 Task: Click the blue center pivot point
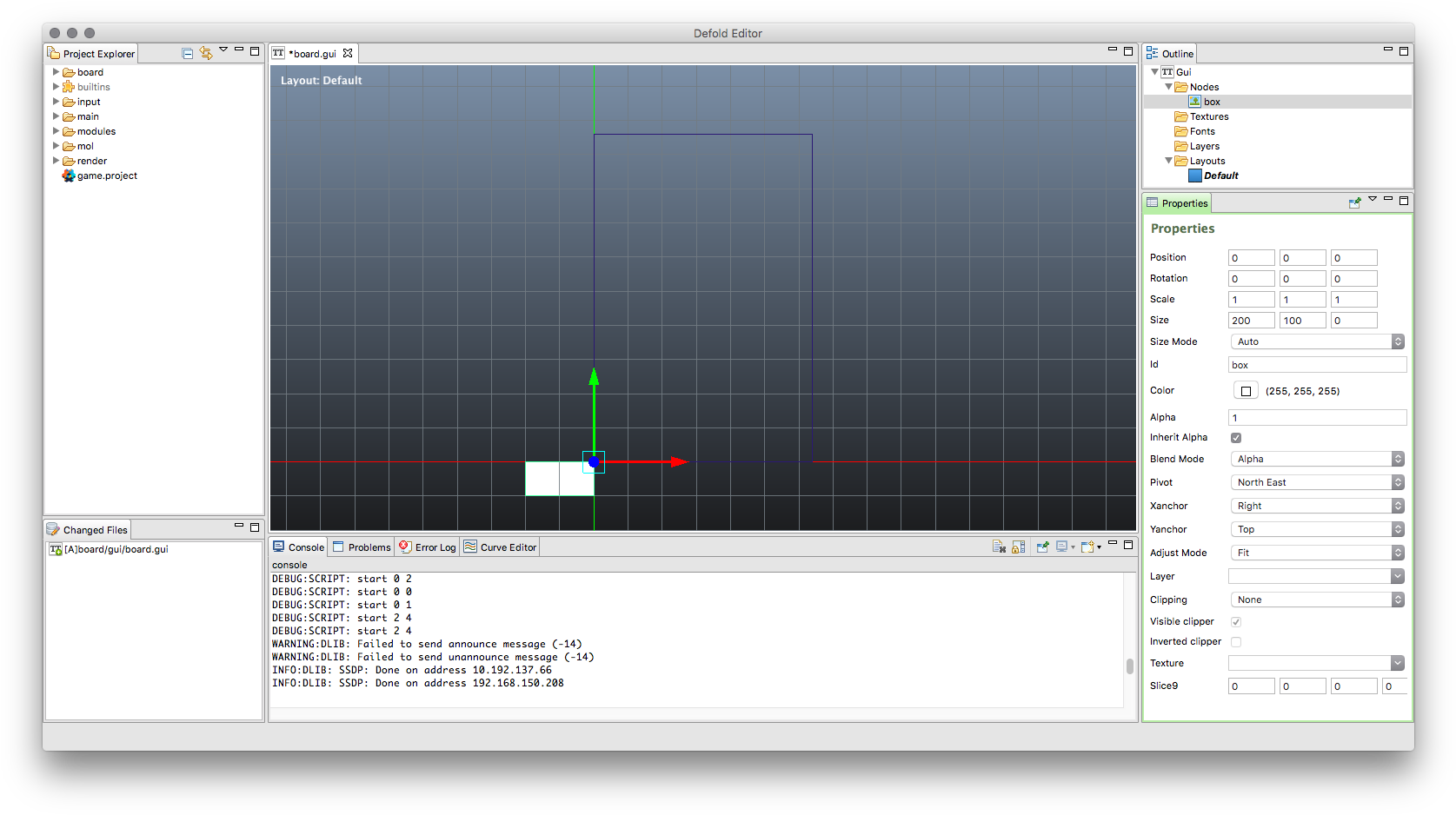click(594, 462)
